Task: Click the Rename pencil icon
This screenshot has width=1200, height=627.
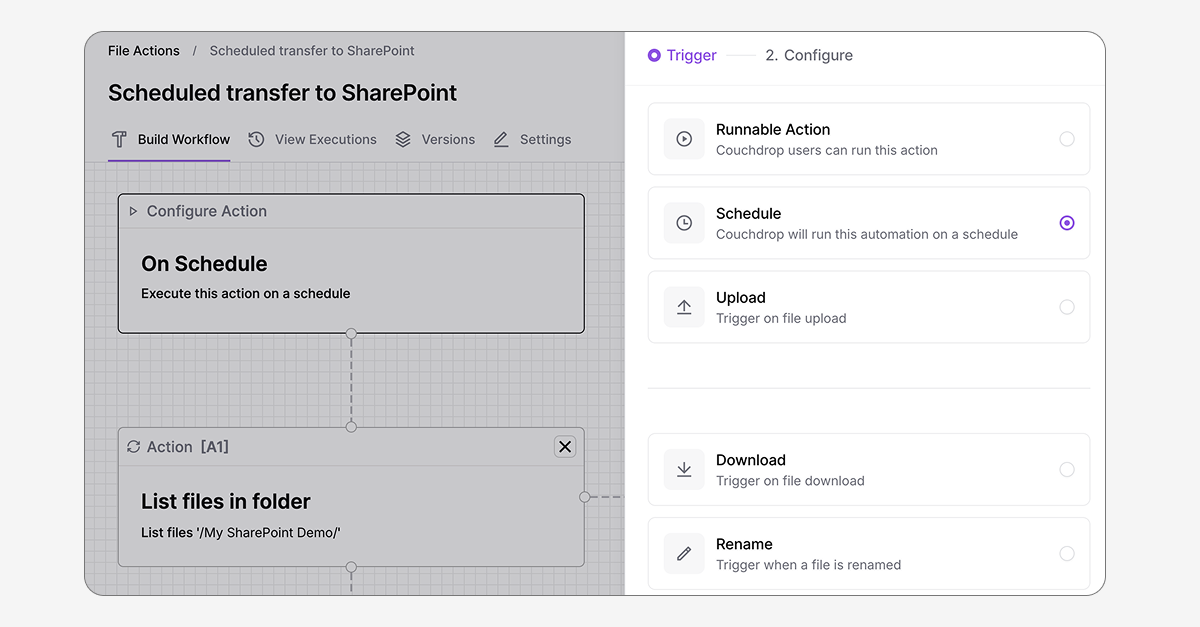Action: click(x=684, y=554)
